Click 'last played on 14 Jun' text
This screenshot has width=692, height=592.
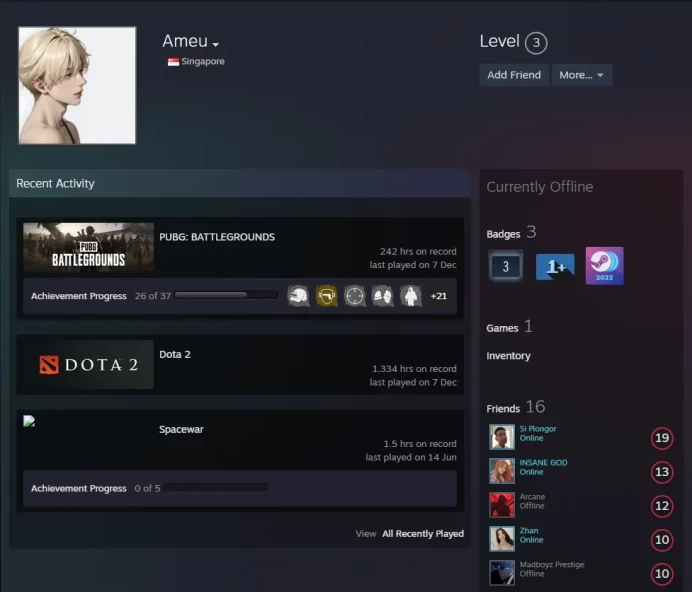pos(411,458)
